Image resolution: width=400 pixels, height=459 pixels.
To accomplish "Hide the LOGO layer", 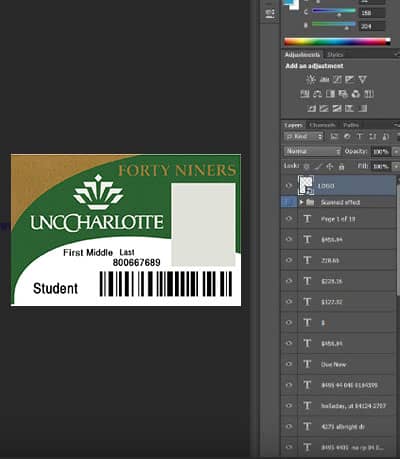I will (289, 186).
